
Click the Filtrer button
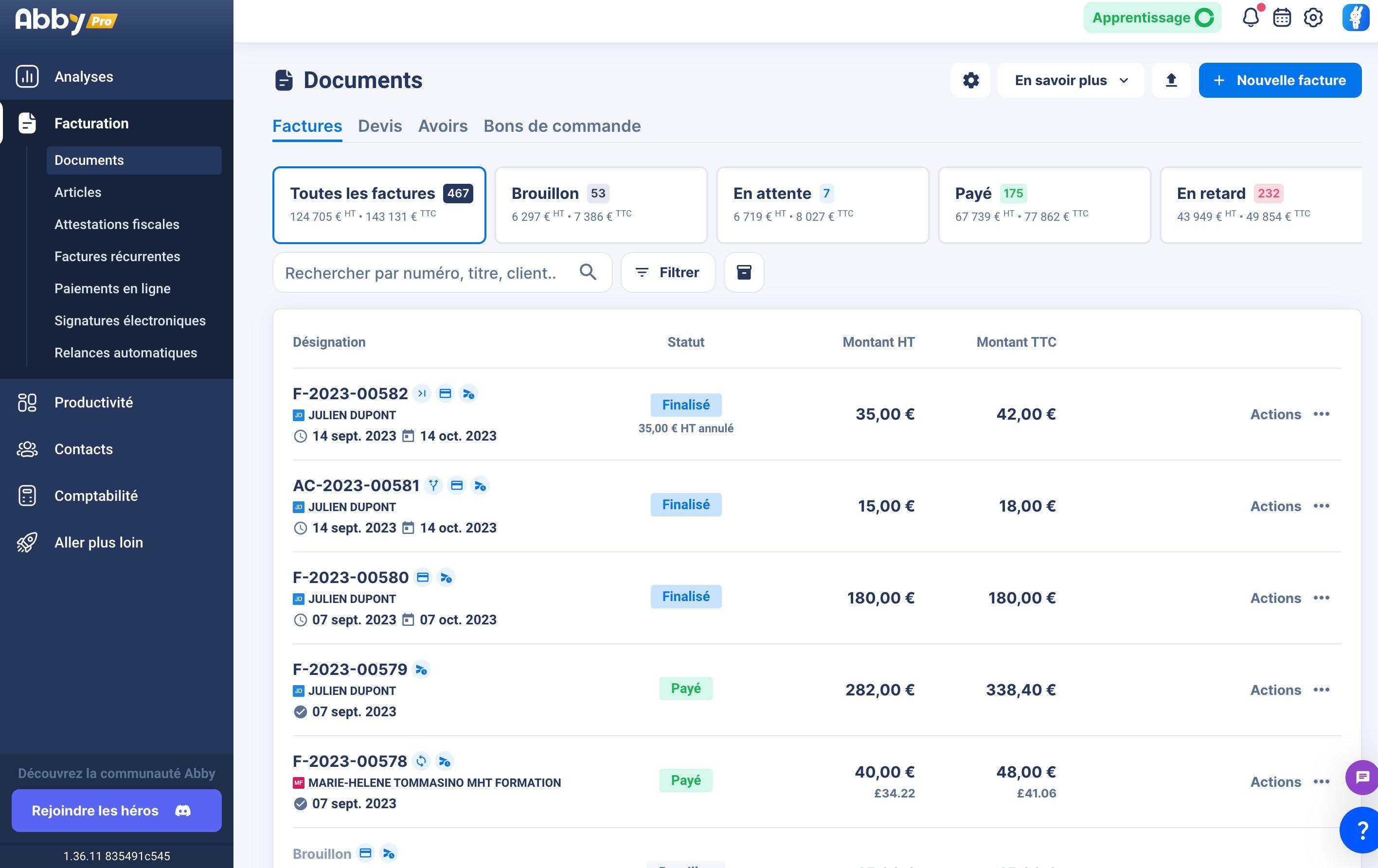(x=668, y=272)
